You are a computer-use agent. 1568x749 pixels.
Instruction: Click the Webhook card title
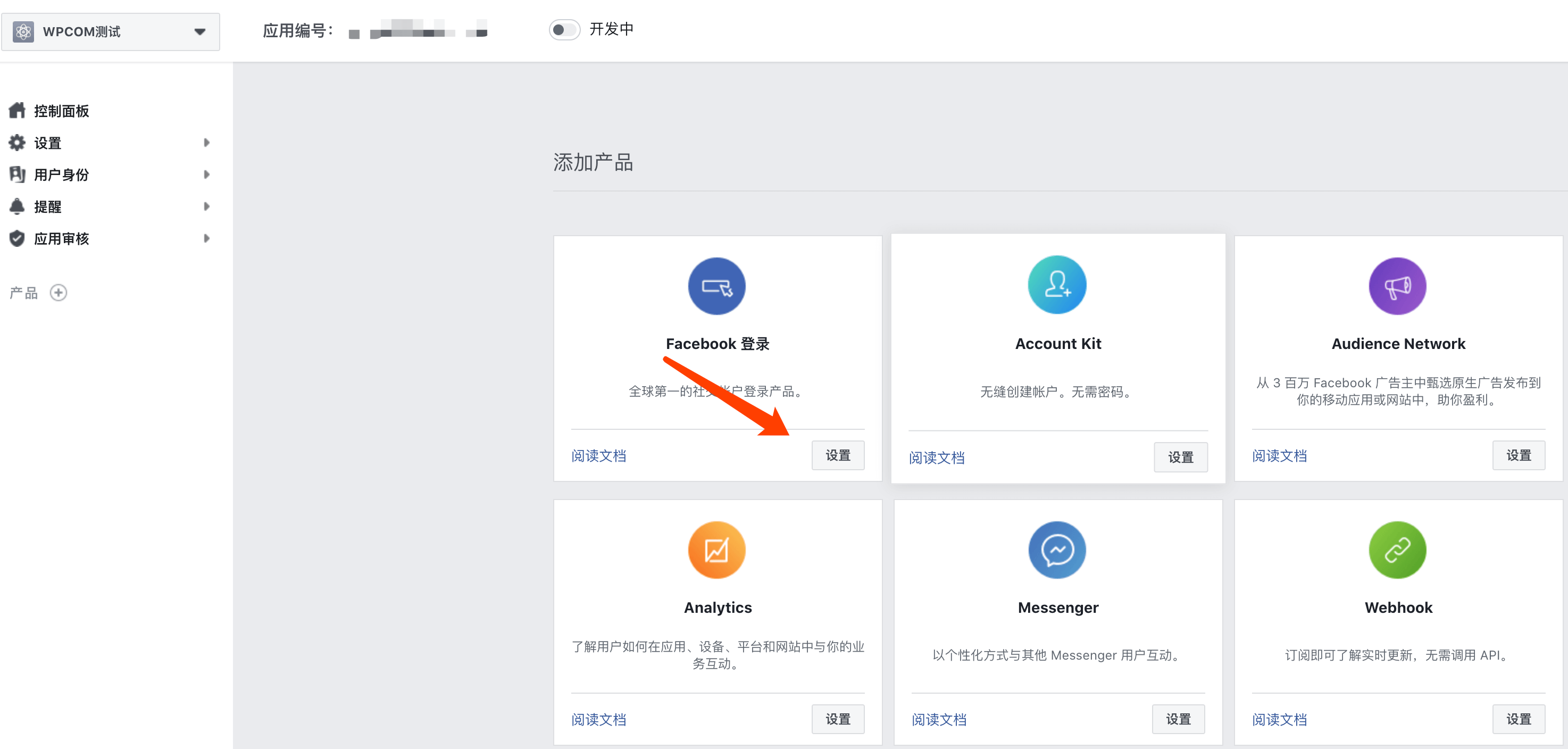[1398, 607]
